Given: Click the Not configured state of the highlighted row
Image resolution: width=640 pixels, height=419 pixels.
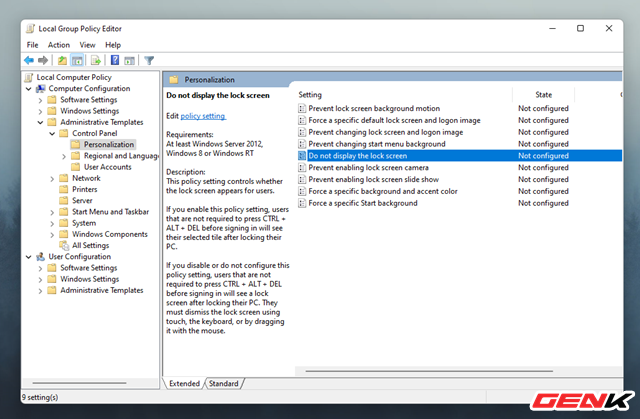Looking at the screenshot, I should (543, 156).
